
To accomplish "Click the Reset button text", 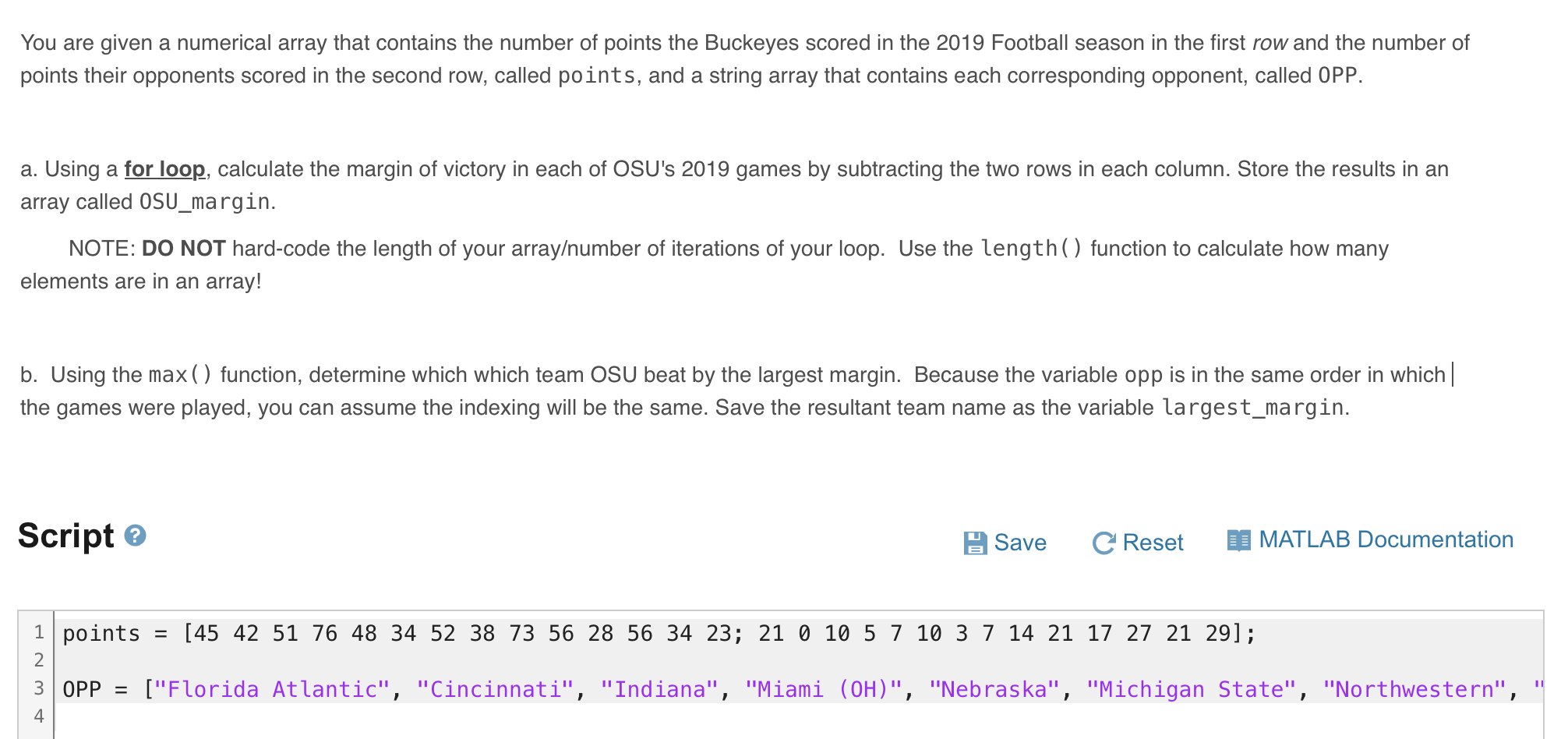I will 1153,542.
